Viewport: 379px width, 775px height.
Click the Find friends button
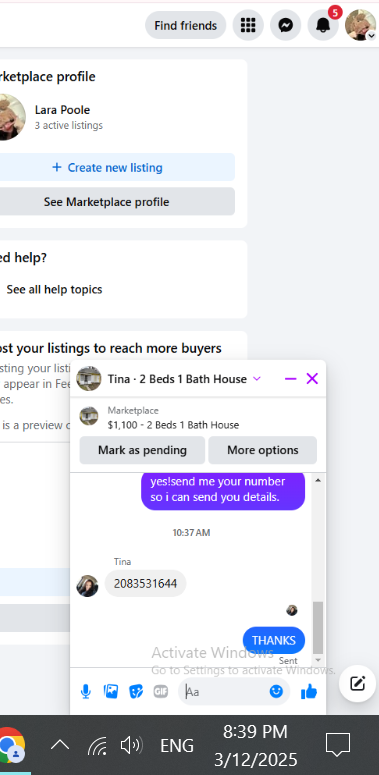tap(186, 25)
